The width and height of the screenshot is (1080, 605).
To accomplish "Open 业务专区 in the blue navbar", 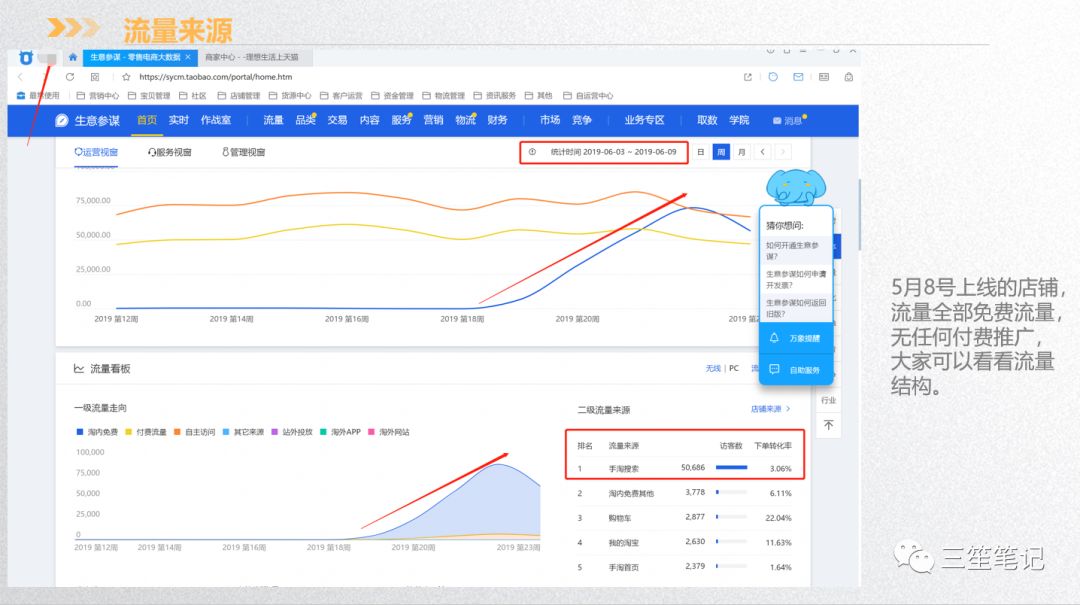I will (644, 121).
